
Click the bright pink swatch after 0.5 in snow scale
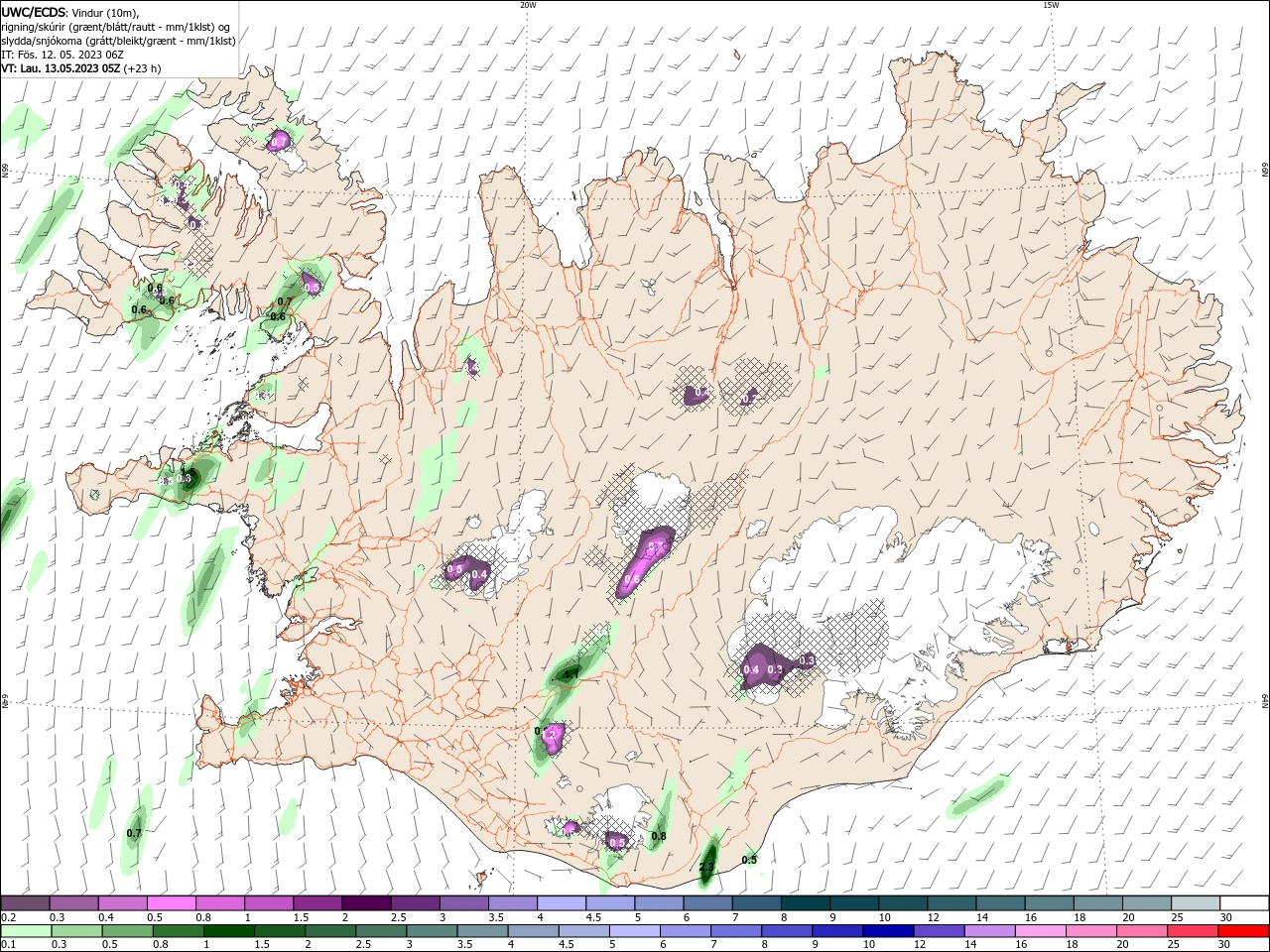coord(171,902)
